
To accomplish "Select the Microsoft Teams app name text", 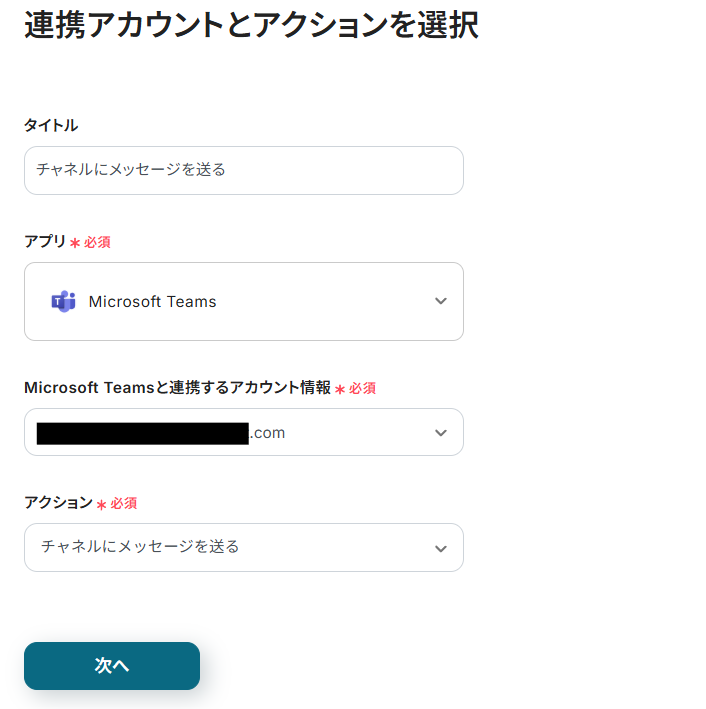I will 152,302.
